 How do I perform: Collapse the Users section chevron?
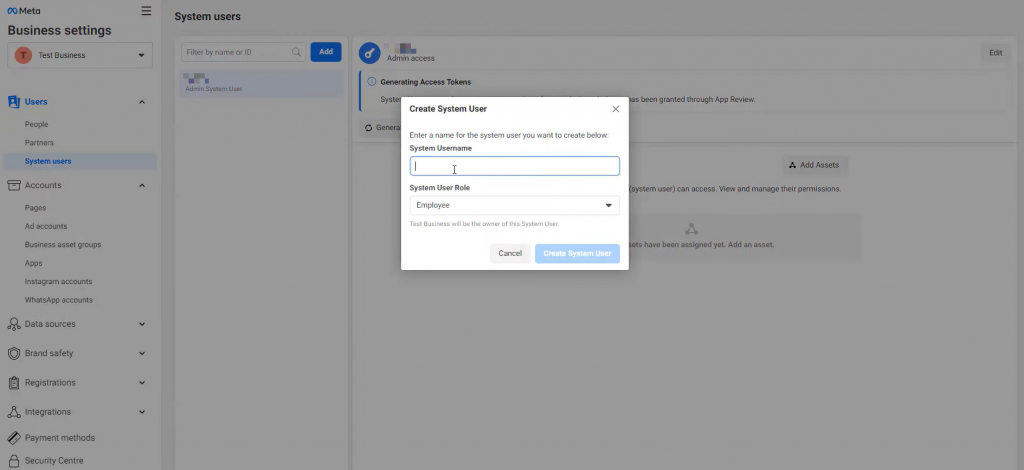[142, 102]
